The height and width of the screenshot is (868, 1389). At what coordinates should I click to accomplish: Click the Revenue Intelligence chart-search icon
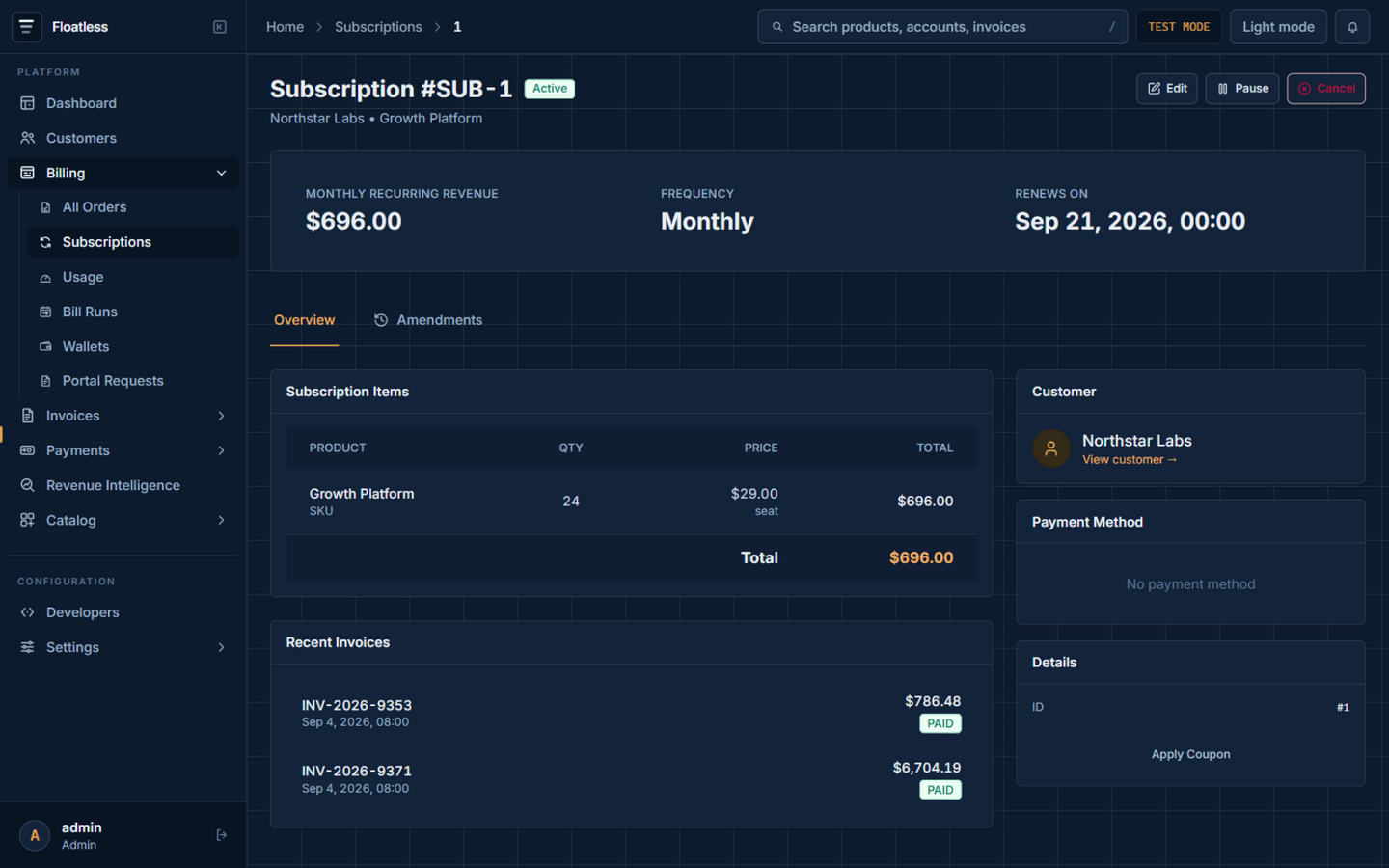point(28,485)
